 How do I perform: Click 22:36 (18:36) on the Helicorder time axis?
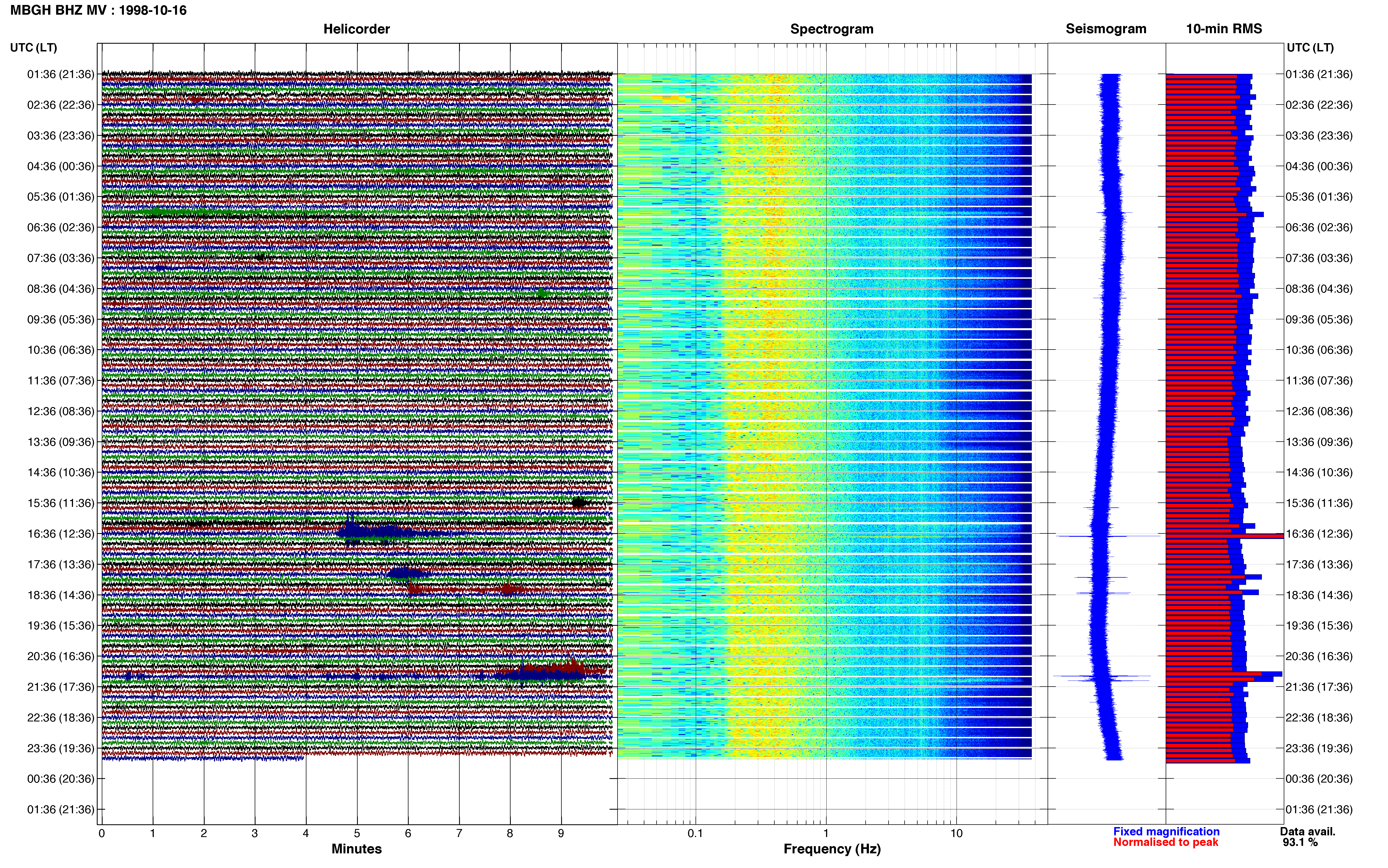pos(61,718)
